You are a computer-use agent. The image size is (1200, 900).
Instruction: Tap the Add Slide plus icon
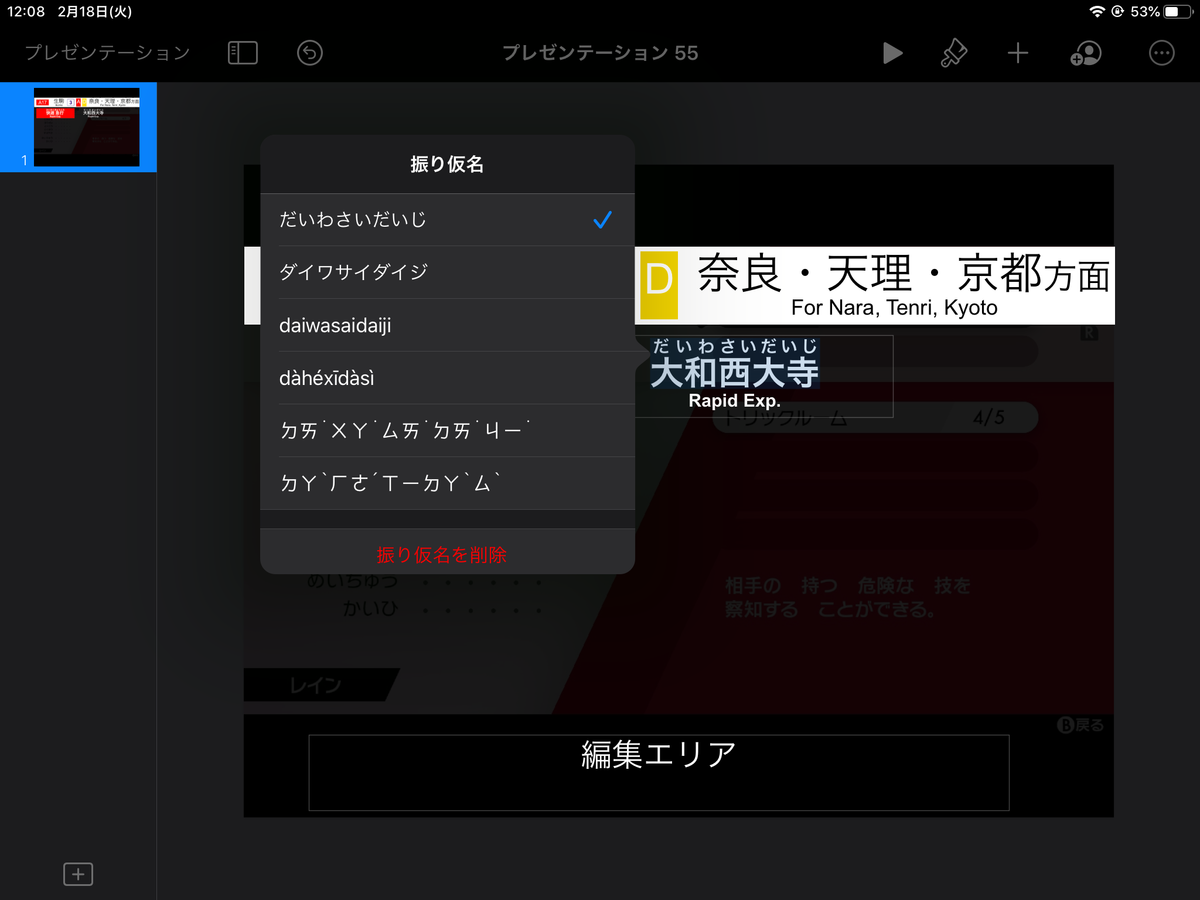pos(78,873)
